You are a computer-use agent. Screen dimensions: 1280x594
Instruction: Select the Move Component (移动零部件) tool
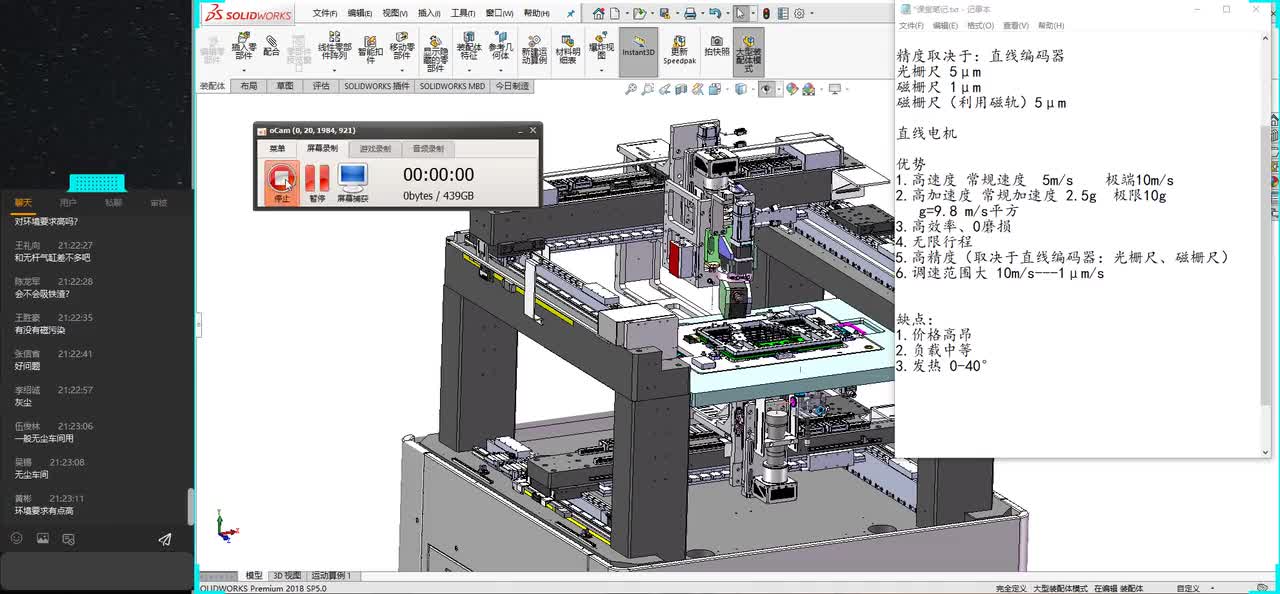pos(401,47)
